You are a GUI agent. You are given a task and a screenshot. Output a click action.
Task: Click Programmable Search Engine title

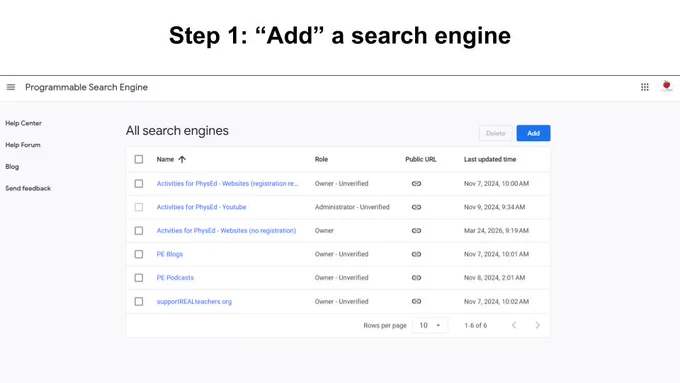point(86,87)
